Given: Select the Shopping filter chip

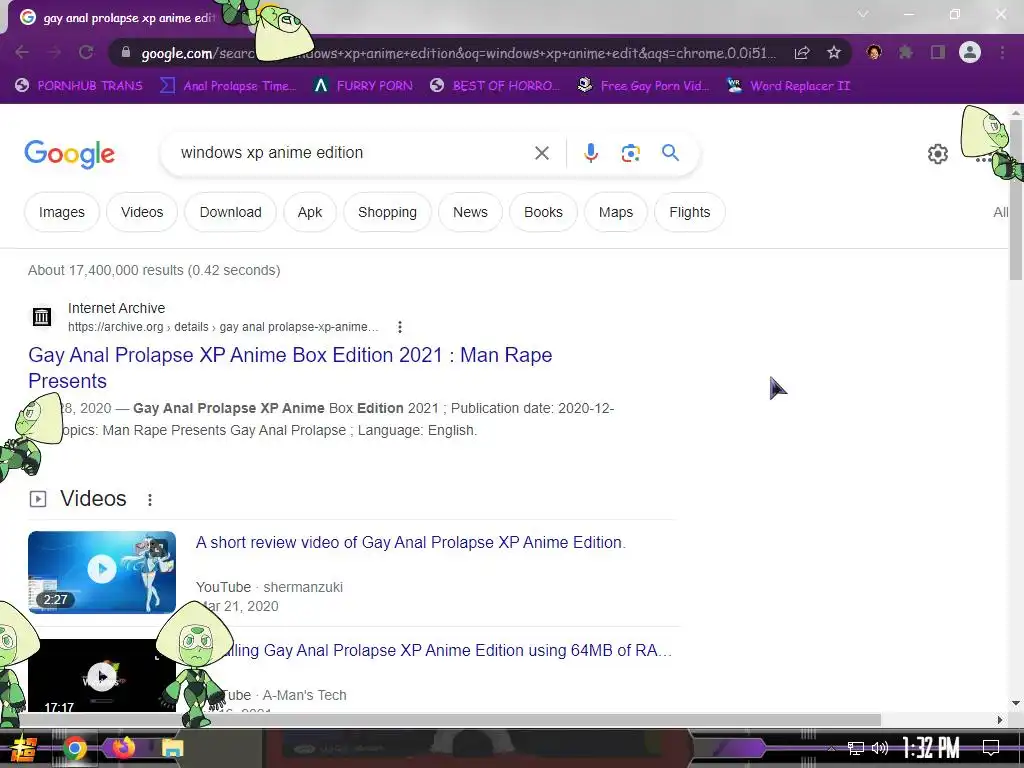Looking at the screenshot, I should pyautogui.click(x=387, y=212).
